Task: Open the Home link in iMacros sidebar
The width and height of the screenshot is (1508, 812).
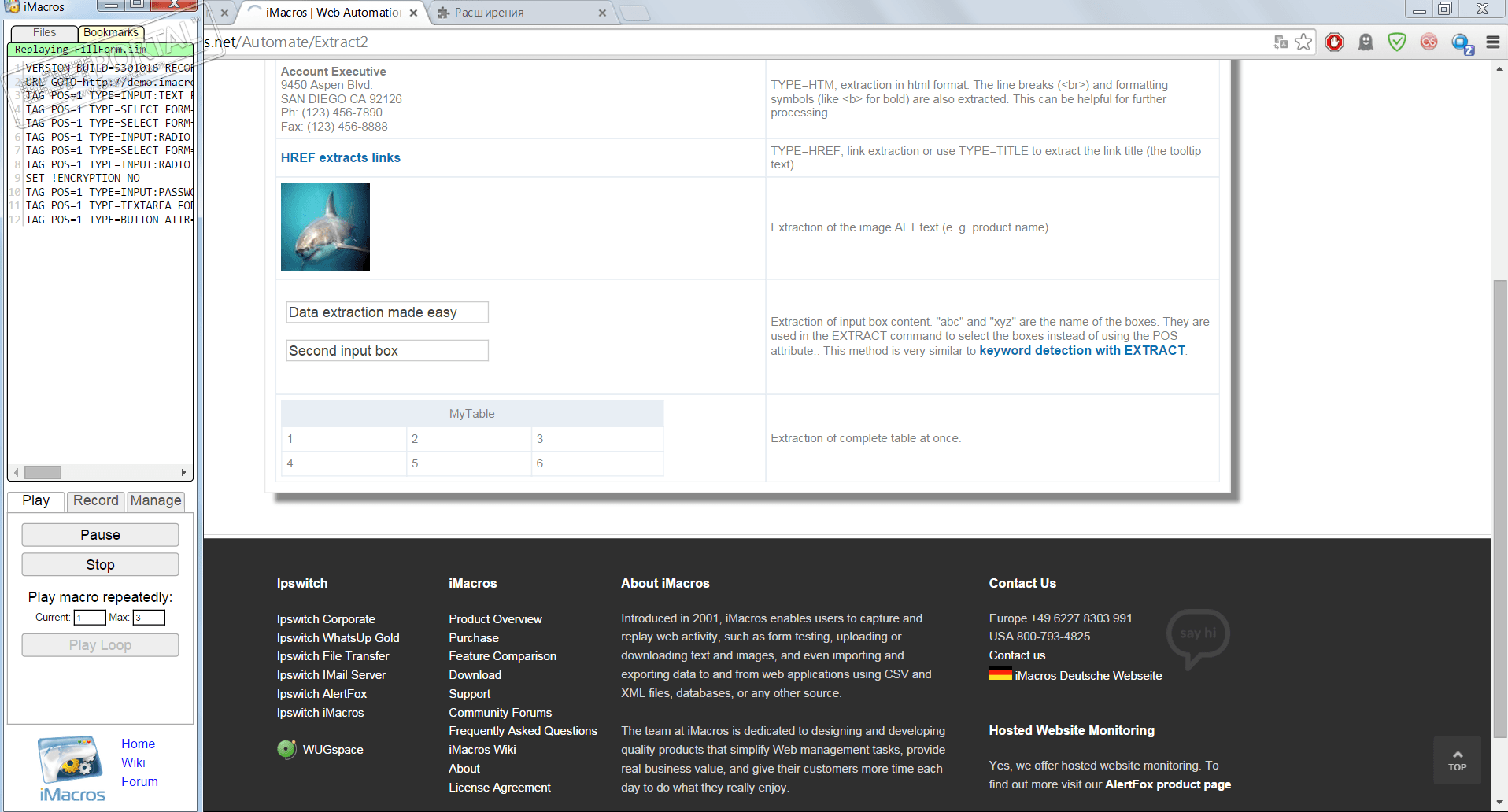Action: pos(138,744)
